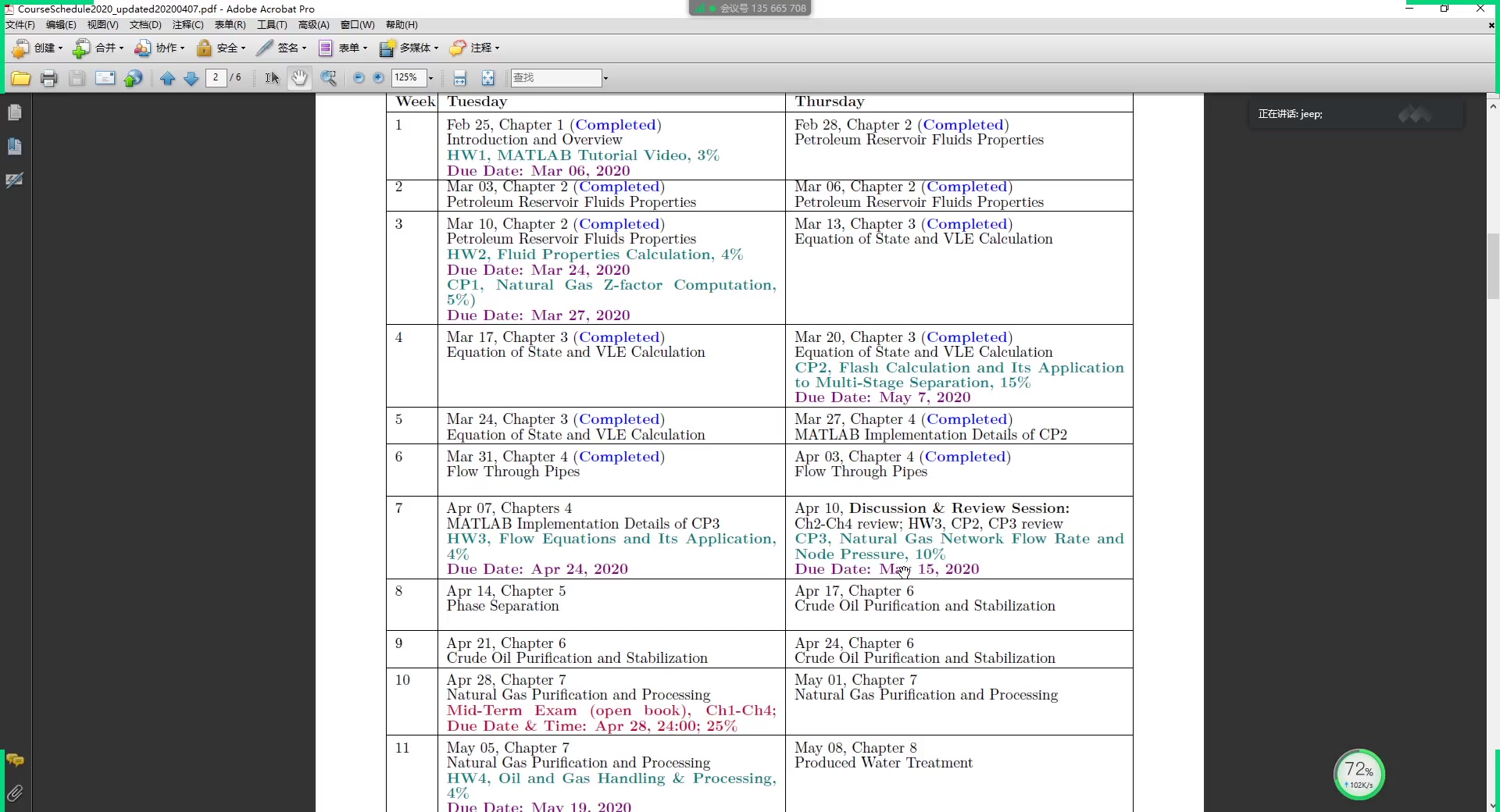Select the Hand tool in the toolbar

(299, 78)
